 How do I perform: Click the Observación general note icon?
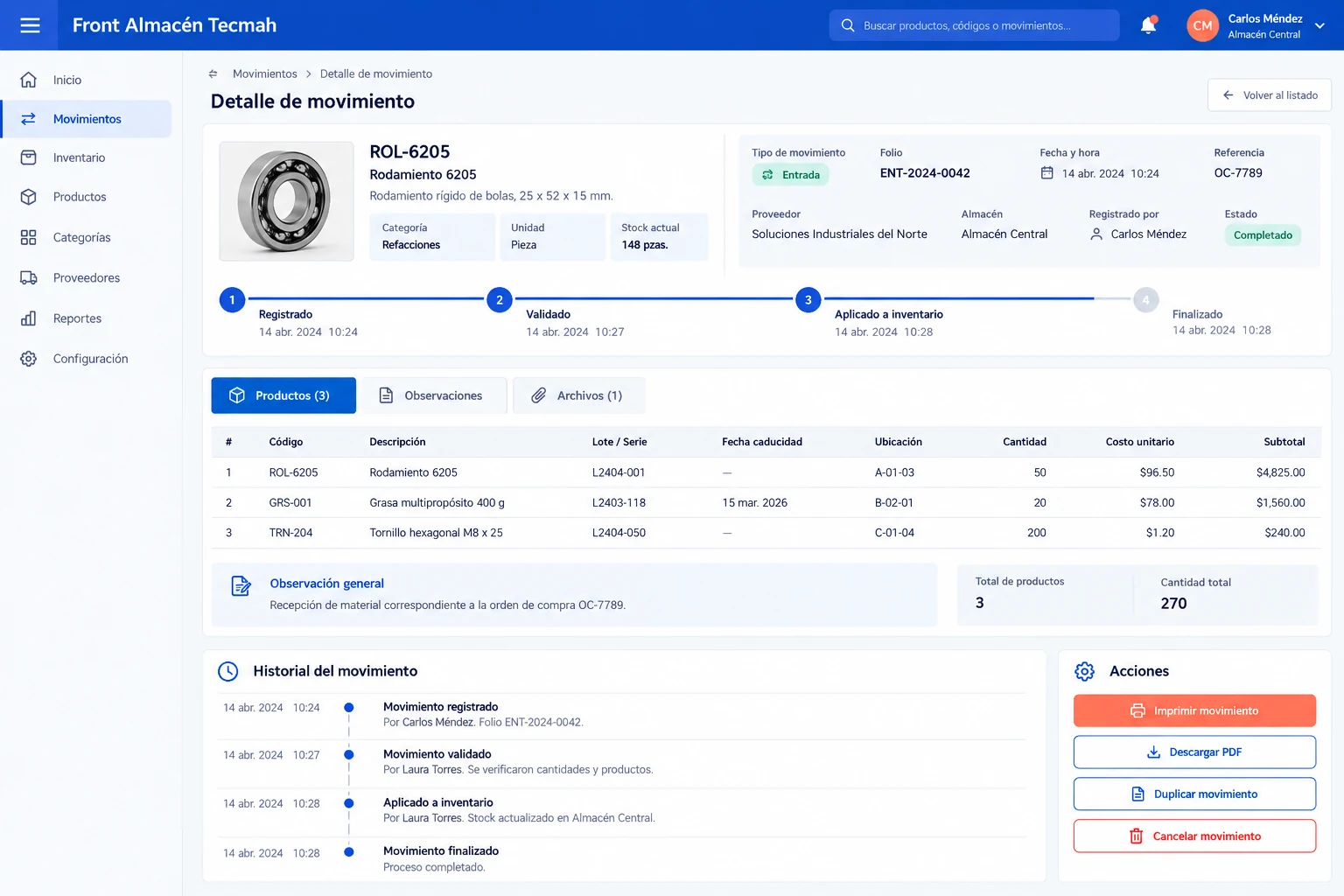click(x=241, y=586)
